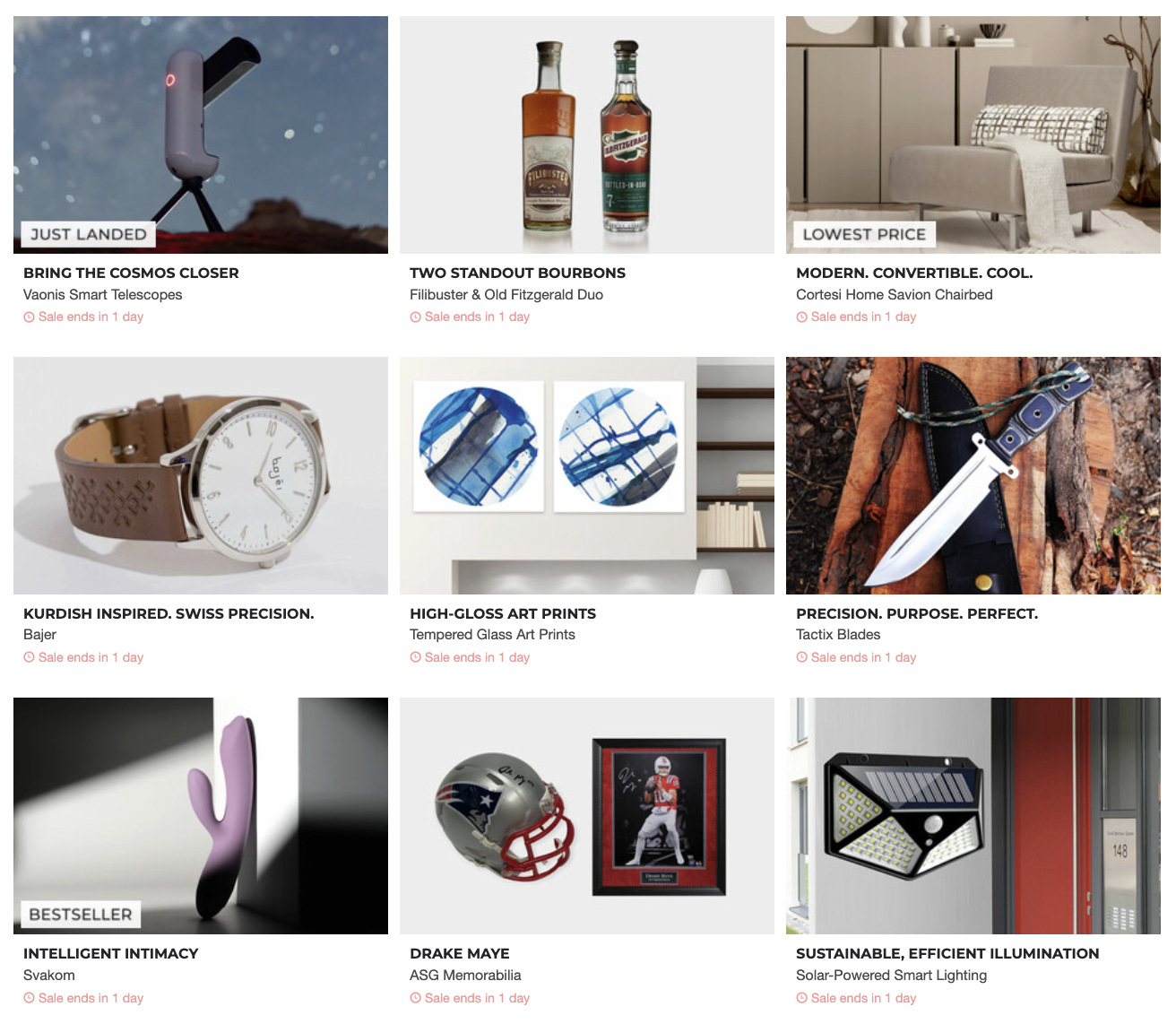
Task: Click the clock icon under Cortesi Home Savion Chairbed
Action: (x=801, y=317)
